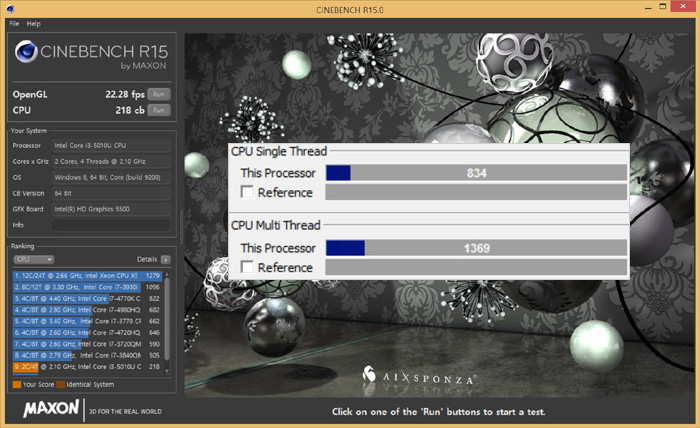This screenshot has height=428, width=700.
Task: Run the CPU benchmark test
Action: point(158,110)
